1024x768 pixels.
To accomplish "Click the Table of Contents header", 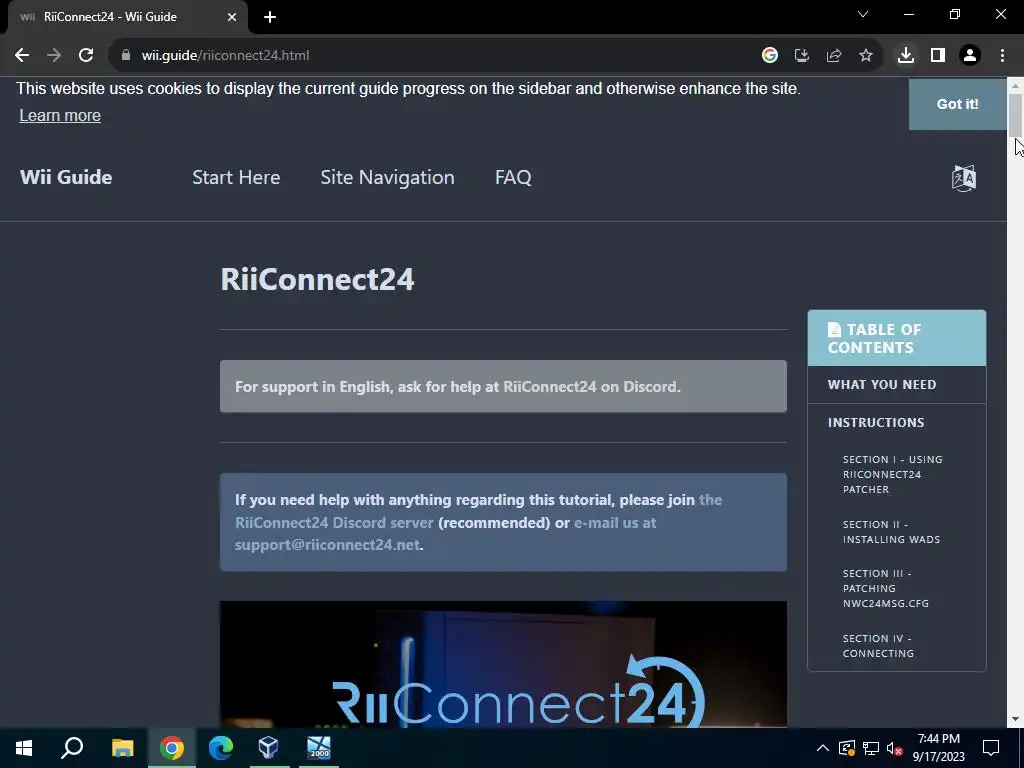I will (897, 338).
